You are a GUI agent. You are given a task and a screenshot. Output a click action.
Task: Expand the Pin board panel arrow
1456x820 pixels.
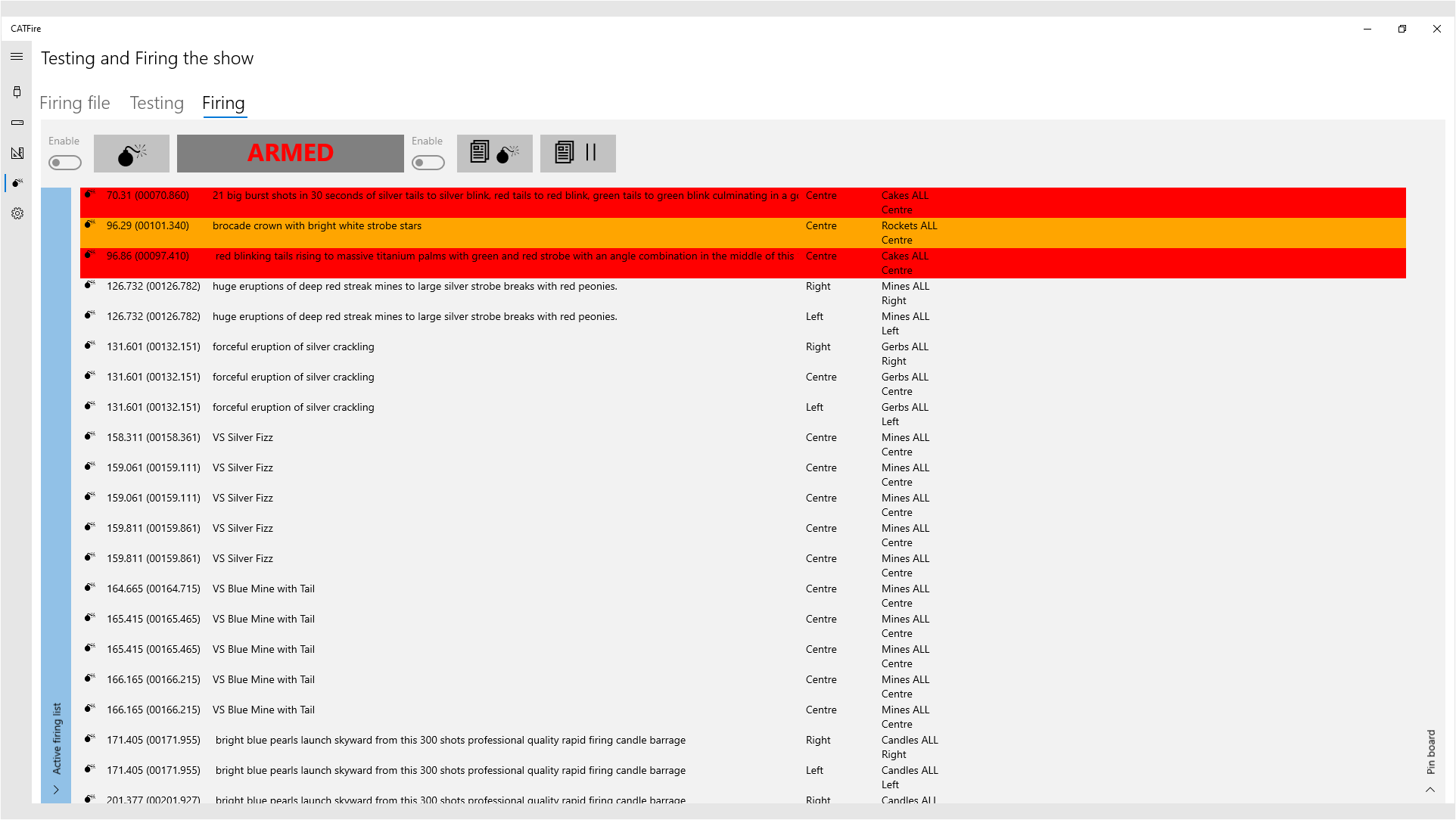pyautogui.click(x=1430, y=790)
